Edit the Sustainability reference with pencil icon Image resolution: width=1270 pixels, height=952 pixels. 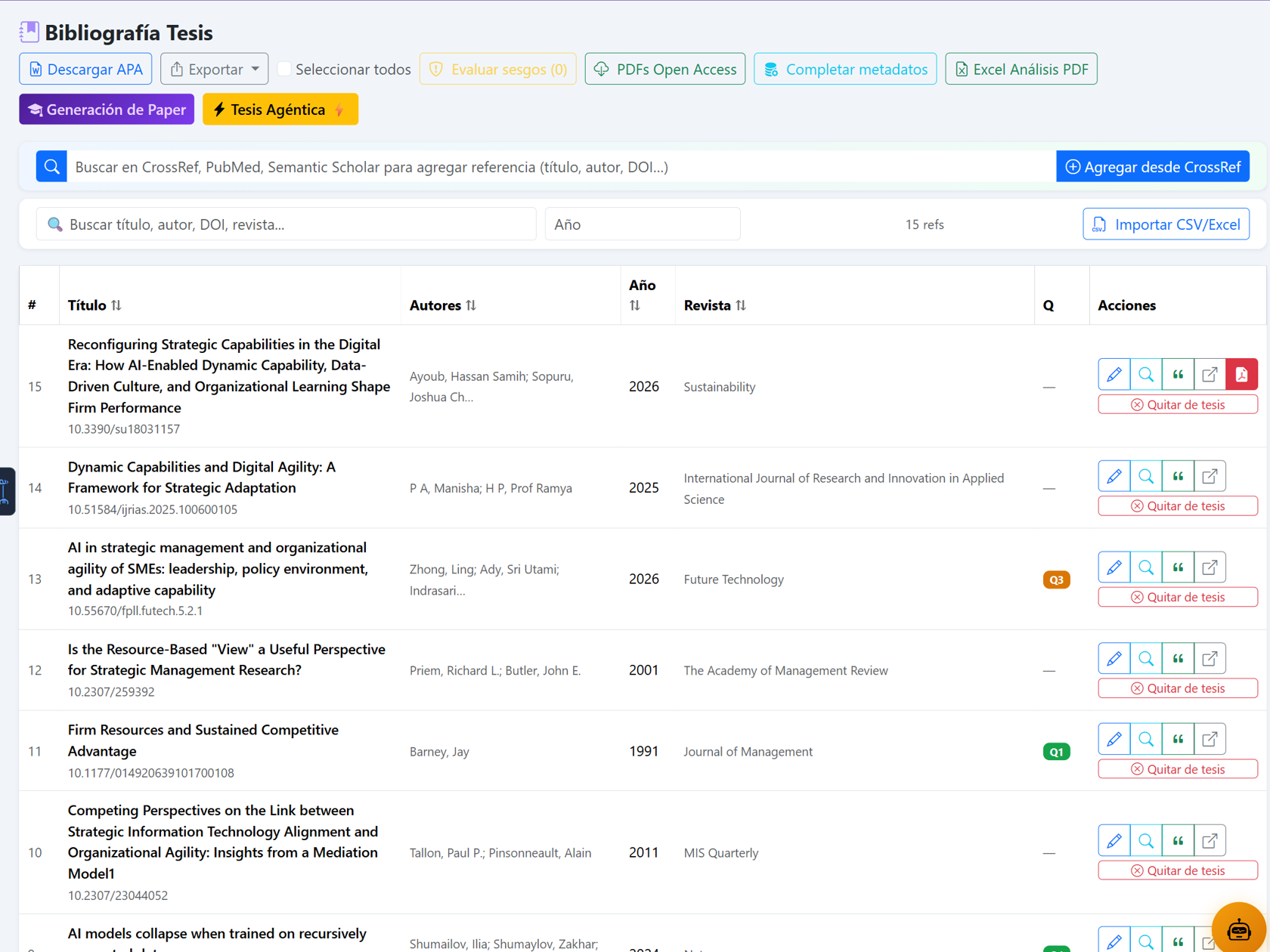coord(1114,374)
